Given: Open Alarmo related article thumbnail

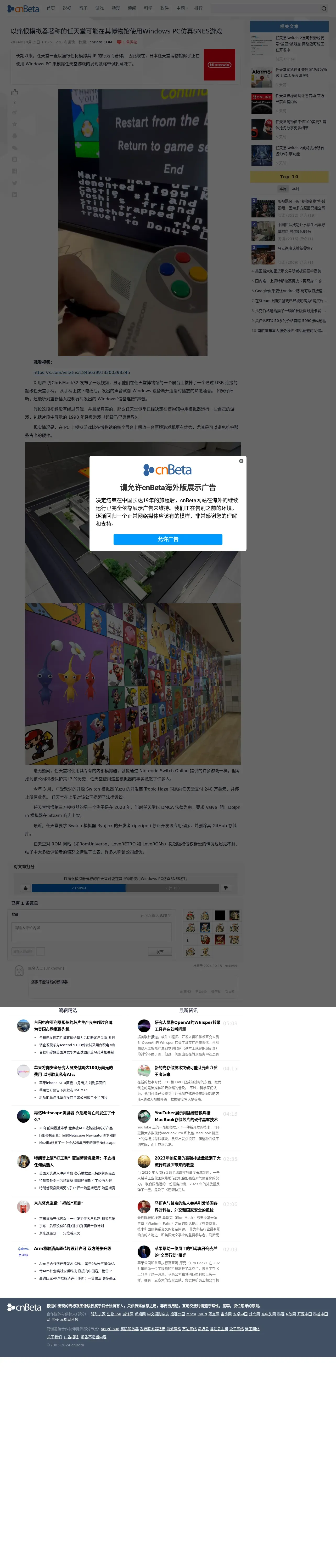Looking at the screenshot, I should (262, 77).
